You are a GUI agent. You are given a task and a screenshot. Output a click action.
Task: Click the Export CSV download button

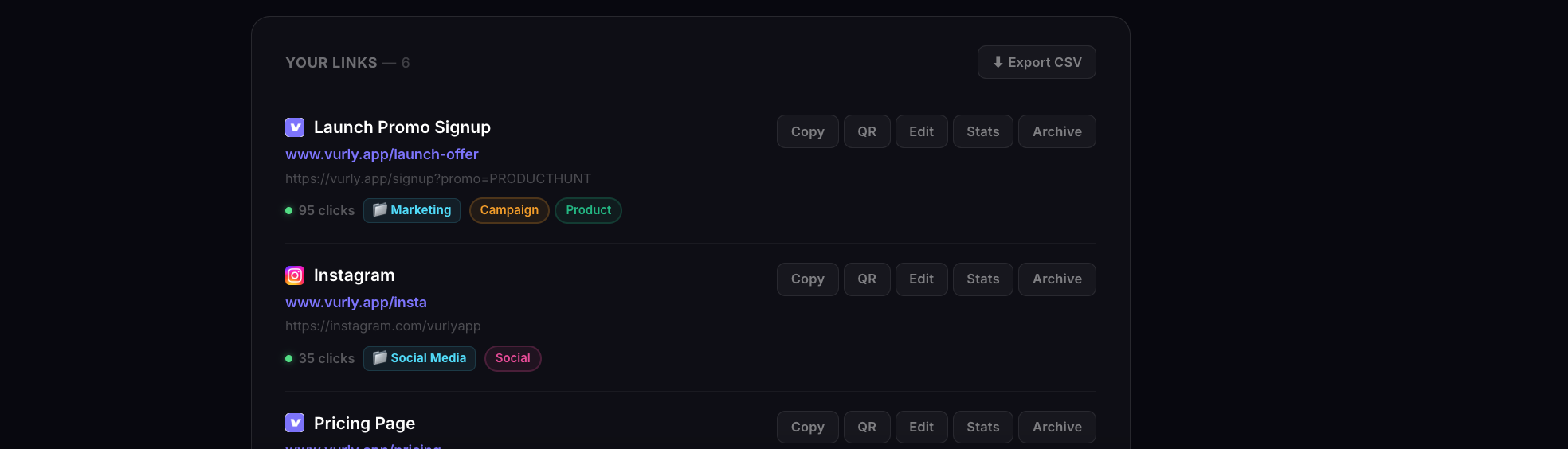1037,62
